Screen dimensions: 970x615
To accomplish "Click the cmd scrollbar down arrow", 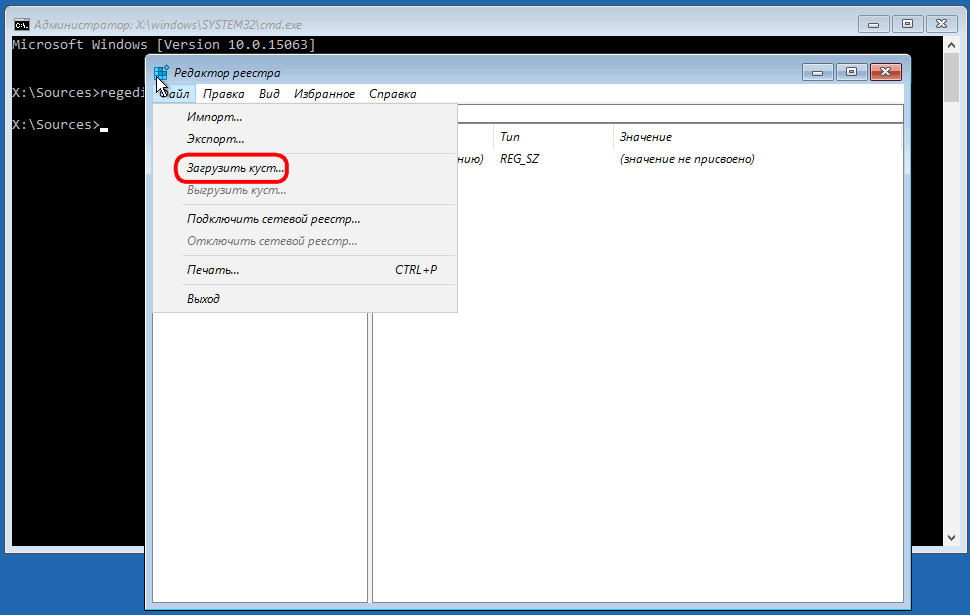I will coord(951,538).
